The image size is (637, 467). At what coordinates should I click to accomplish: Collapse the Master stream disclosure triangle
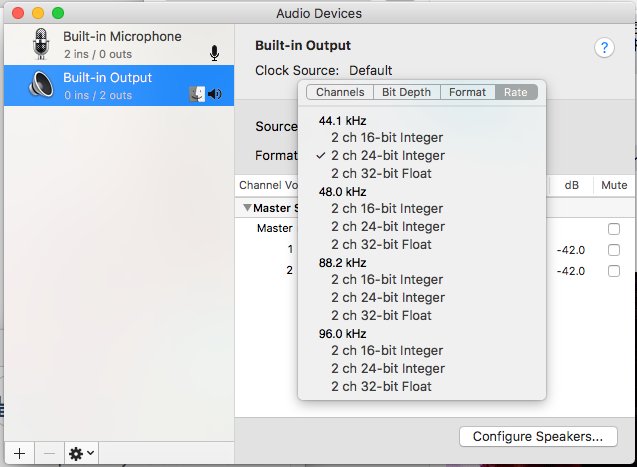point(247,208)
